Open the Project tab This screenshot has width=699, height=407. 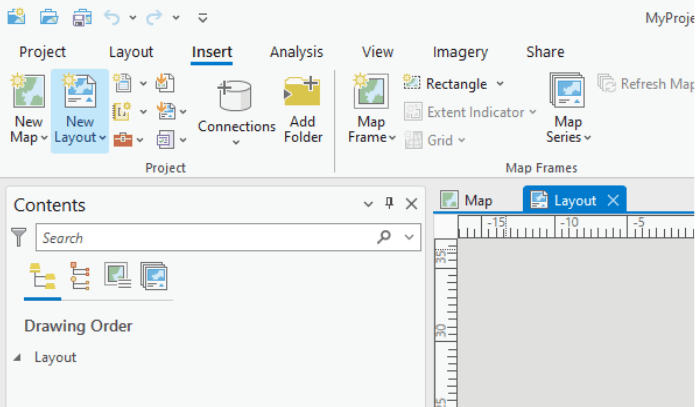43,52
